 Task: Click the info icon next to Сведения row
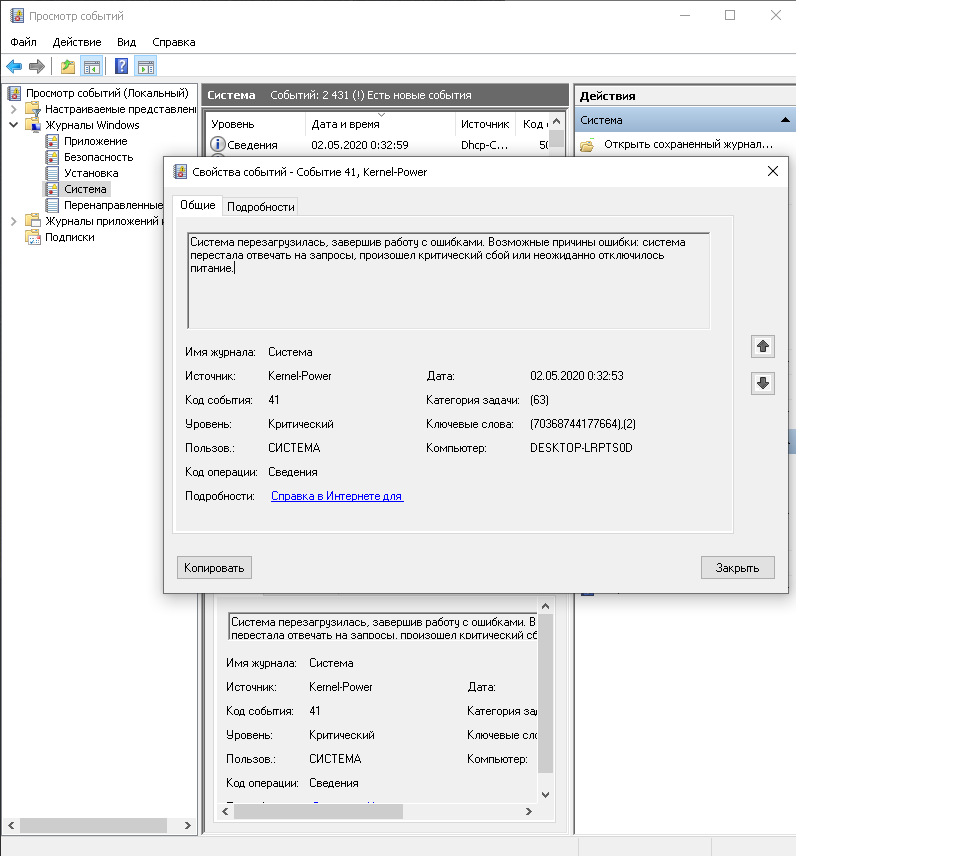point(217,145)
